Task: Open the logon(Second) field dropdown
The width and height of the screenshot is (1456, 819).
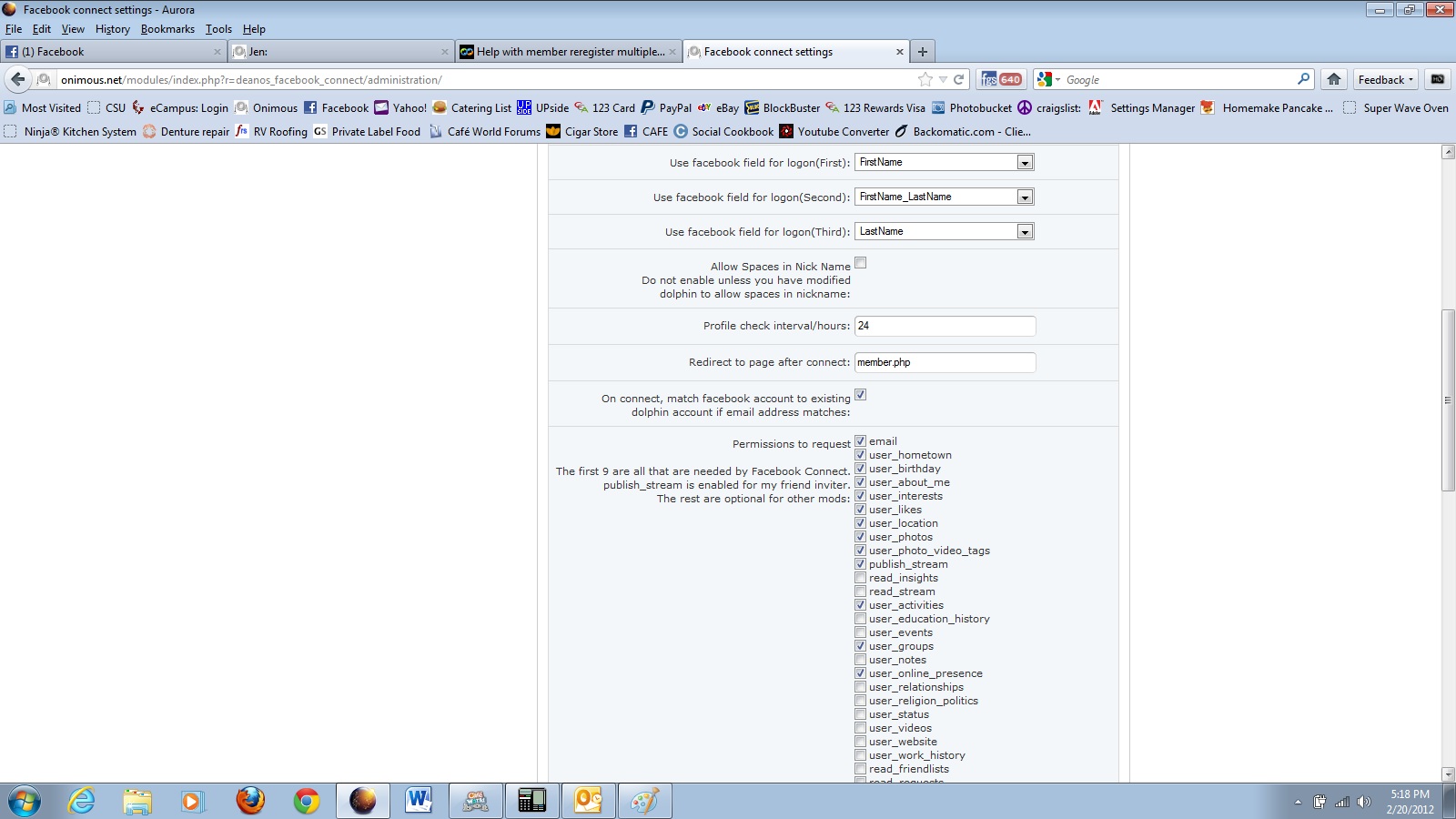Action: coord(1025,197)
